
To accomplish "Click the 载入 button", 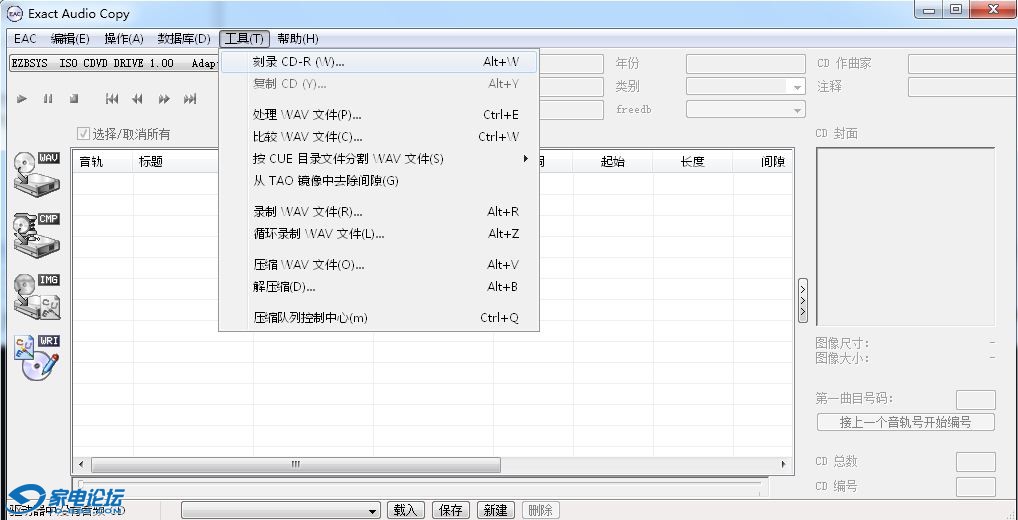I will pyautogui.click(x=405, y=510).
